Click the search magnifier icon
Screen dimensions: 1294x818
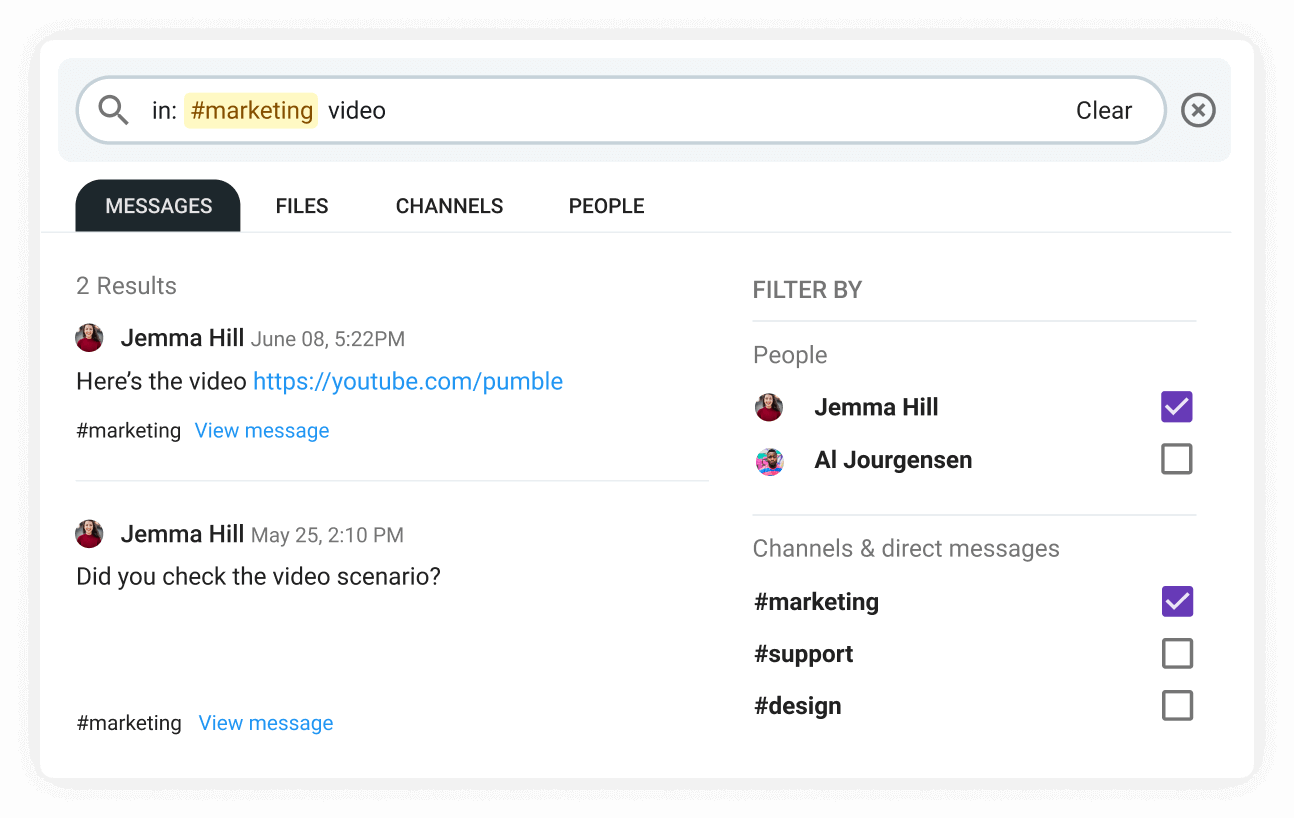(113, 110)
